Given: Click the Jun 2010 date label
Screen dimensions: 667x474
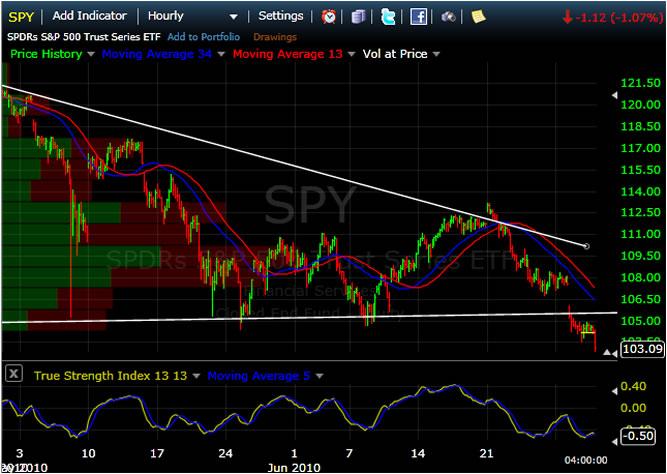Looking at the screenshot, I should click(x=294, y=468).
